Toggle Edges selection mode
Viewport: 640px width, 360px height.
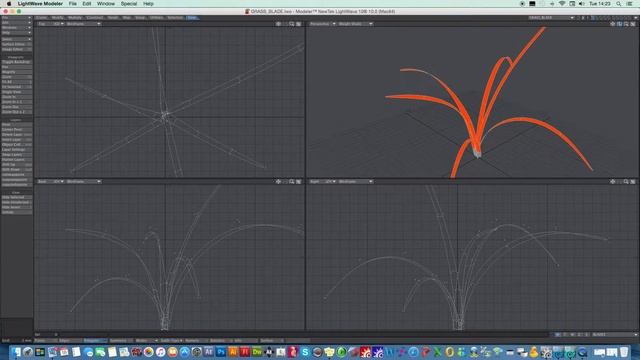(x=70, y=340)
